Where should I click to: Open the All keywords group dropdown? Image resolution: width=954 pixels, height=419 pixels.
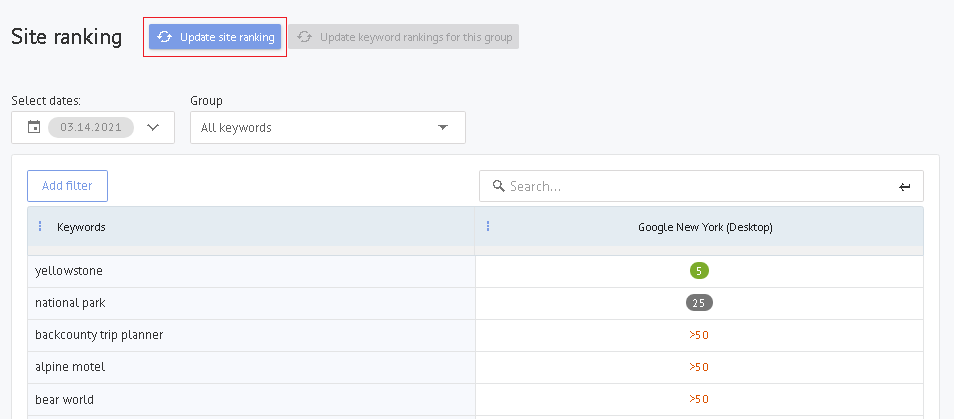[x=327, y=127]
